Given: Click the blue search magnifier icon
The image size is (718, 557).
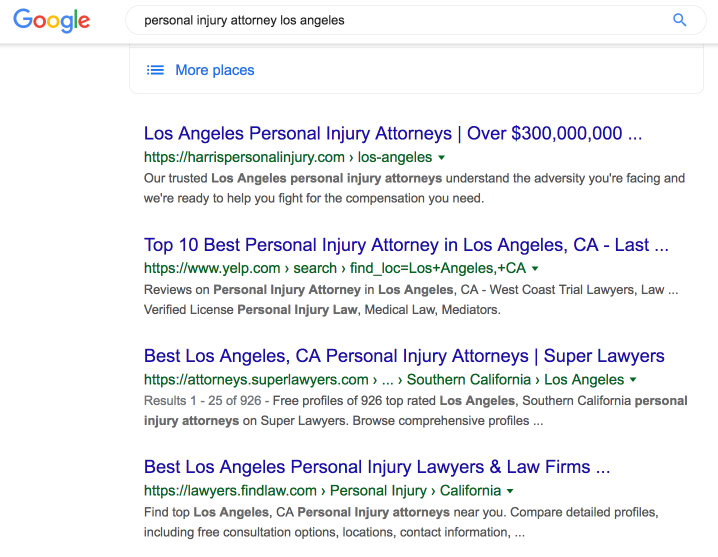Looking at the screenshot, I should [680, 20].
